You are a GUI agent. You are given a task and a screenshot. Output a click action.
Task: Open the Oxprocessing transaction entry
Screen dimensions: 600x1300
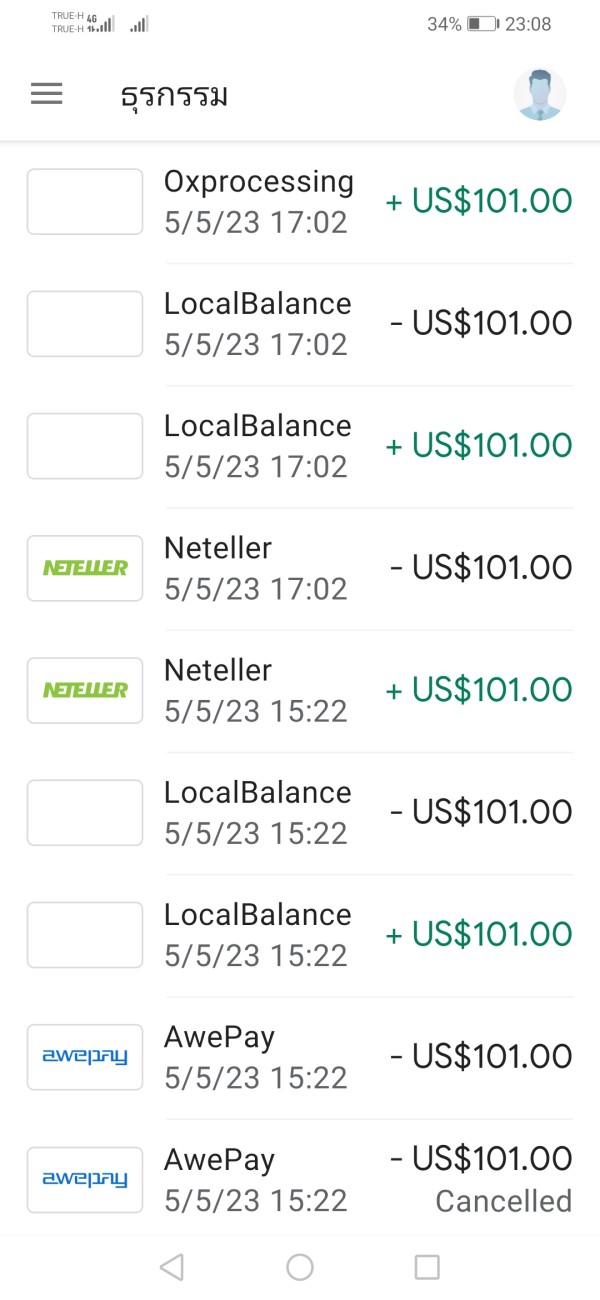click(258, 182)
